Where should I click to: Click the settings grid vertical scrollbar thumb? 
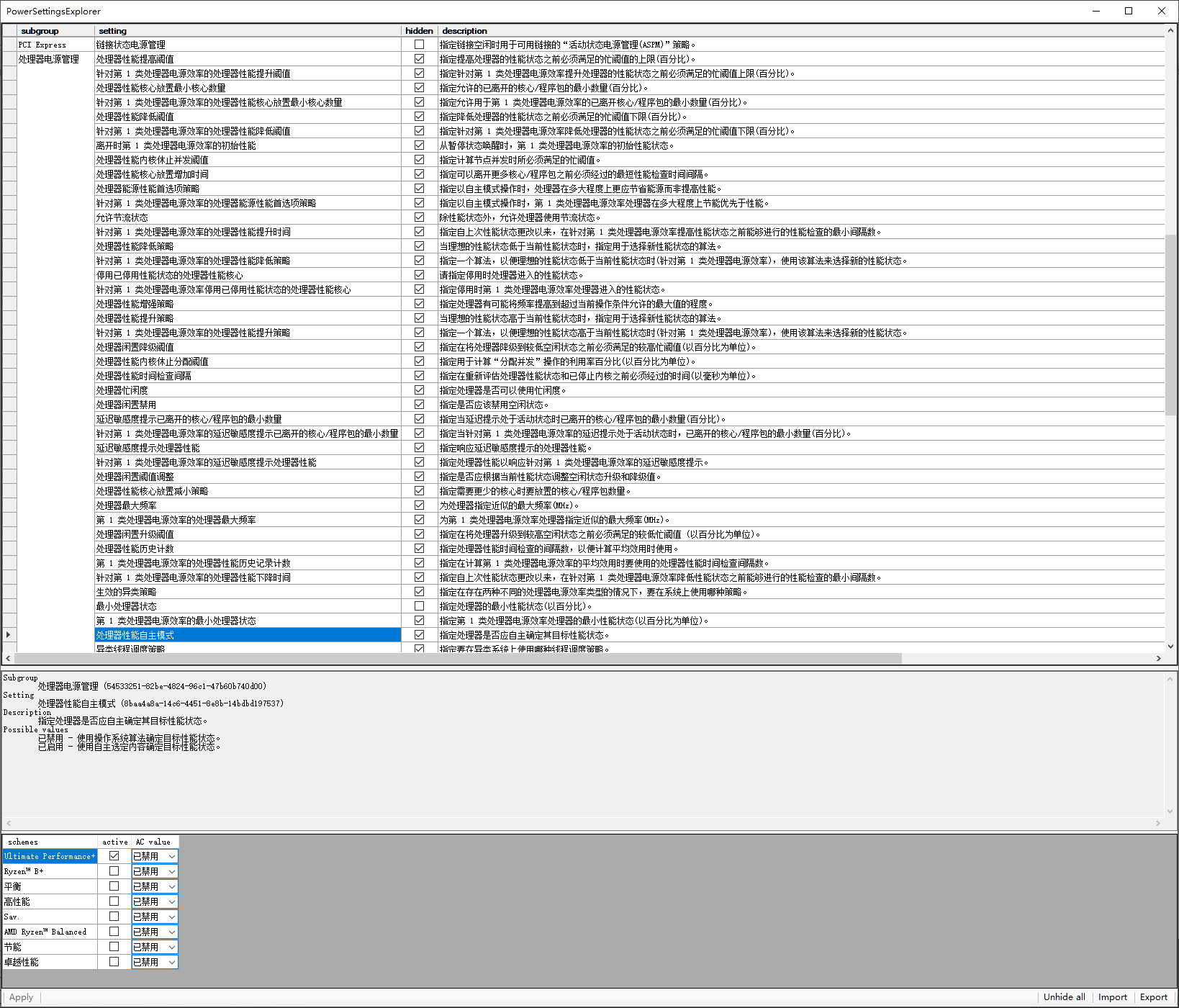1170,324
